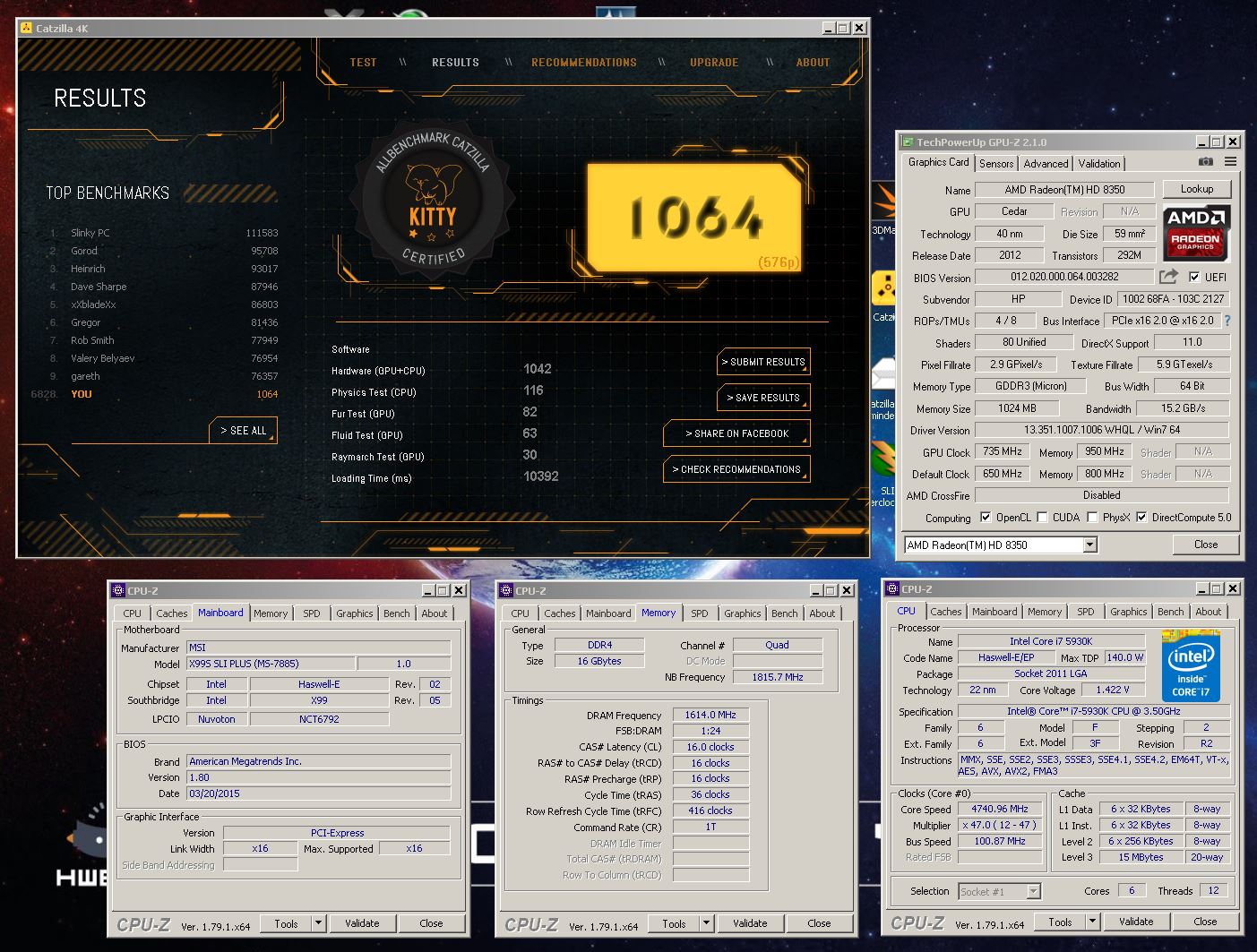Click the Intel Core i7 logo in CPU-Z
This screenshot has height=952, width=1257.
[1191, 666]
